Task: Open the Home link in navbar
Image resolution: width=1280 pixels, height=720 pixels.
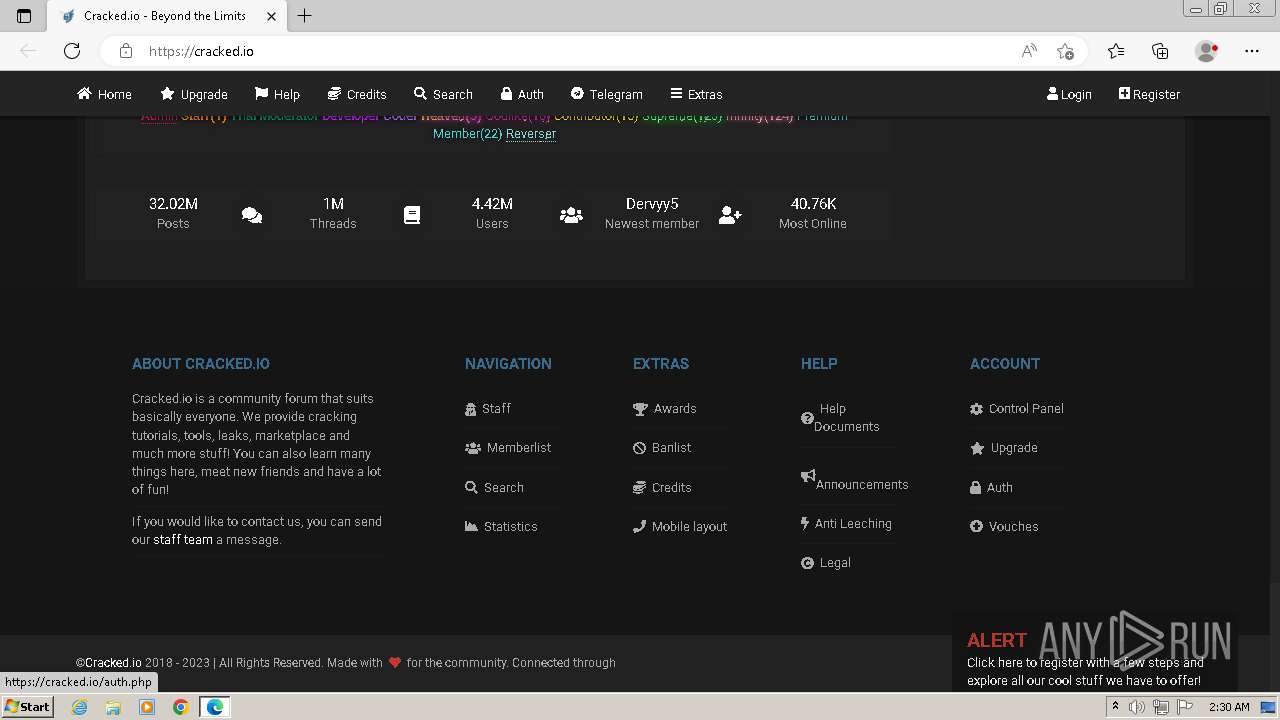Action: click(104, 94)
